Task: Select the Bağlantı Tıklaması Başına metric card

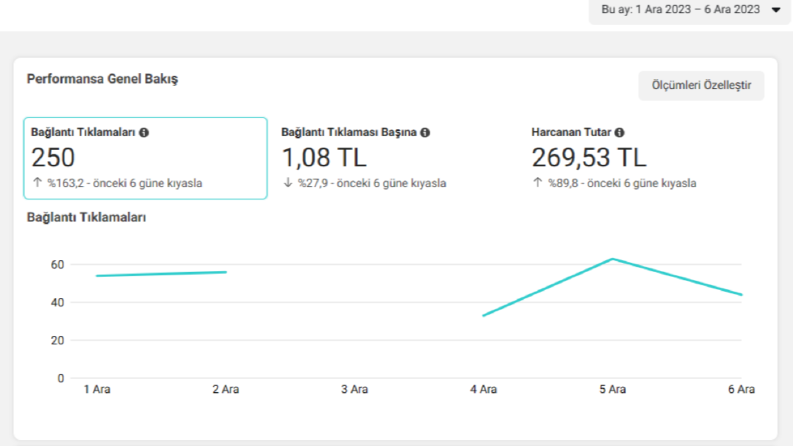Action: tap(395, 158)
